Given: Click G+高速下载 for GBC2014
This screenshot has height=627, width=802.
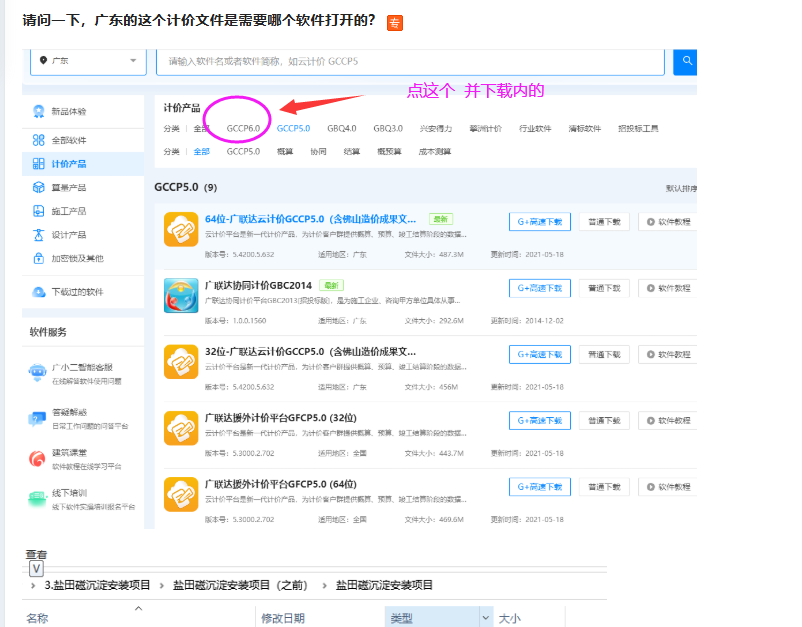Looking at the screenshot, I should (540, 288).
